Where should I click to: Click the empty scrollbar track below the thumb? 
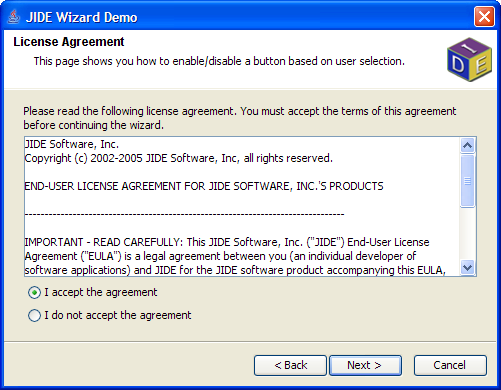467,234
